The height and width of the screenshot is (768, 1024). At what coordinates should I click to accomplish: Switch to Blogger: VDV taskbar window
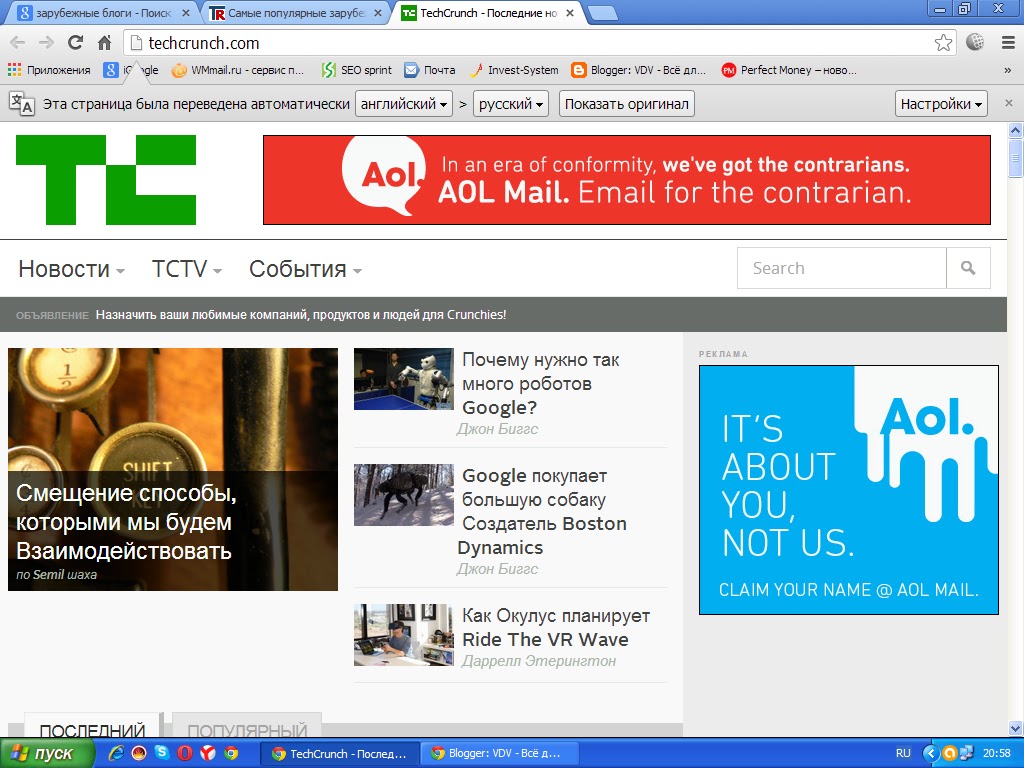(498, 754)
